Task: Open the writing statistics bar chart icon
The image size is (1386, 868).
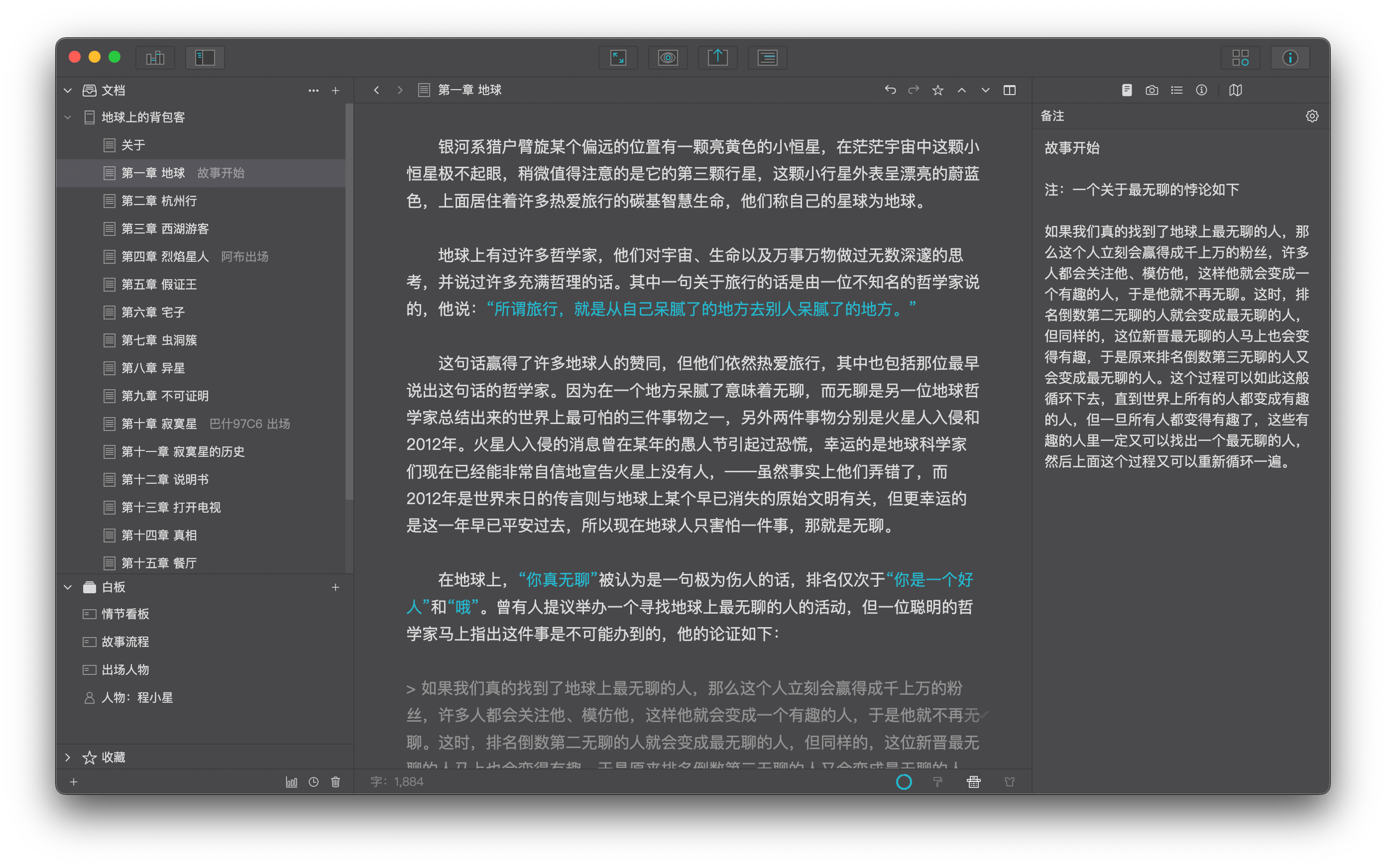Action: (292, 782)
